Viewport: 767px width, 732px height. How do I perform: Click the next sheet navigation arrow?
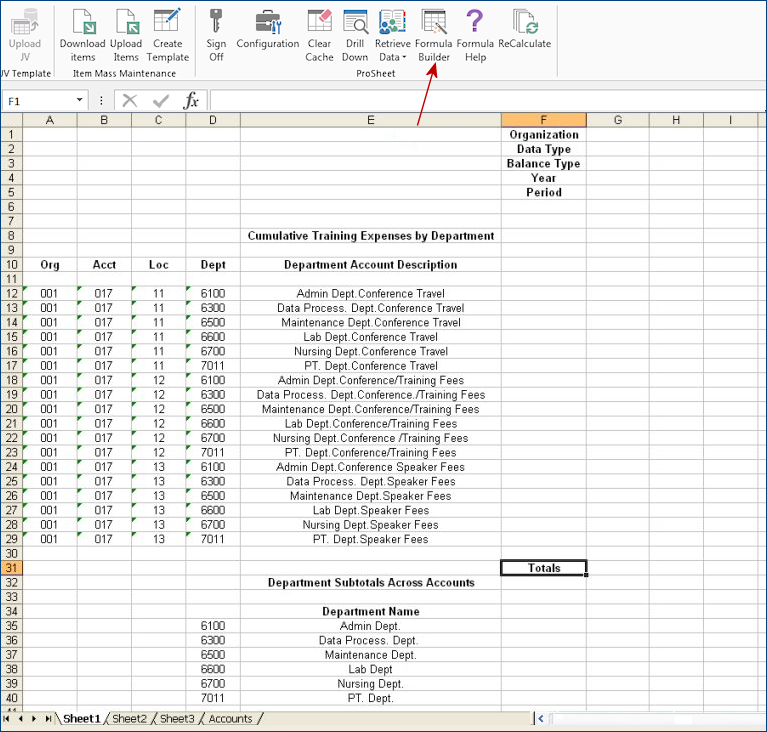coord(34,718)
